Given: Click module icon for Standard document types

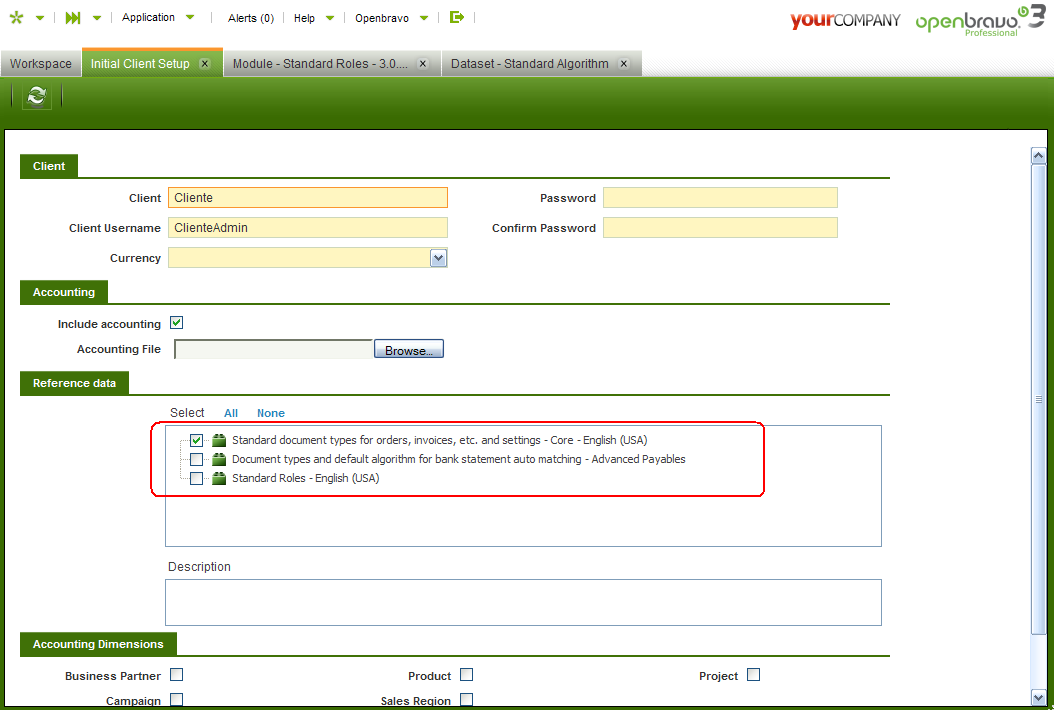Looking at the screenshot, I should [219, 440].
